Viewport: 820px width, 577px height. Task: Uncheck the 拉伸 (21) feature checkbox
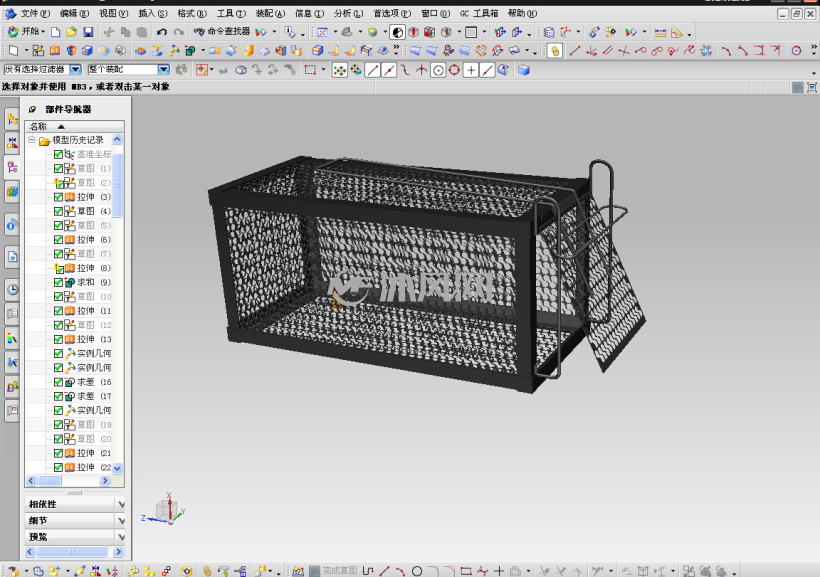[59, 453]
